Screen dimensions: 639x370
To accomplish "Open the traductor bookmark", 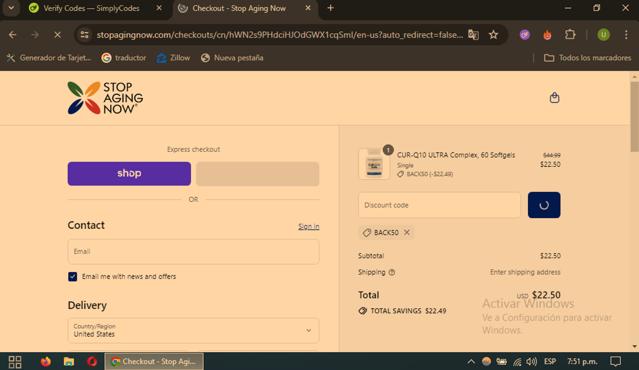I will pos(124,58).
